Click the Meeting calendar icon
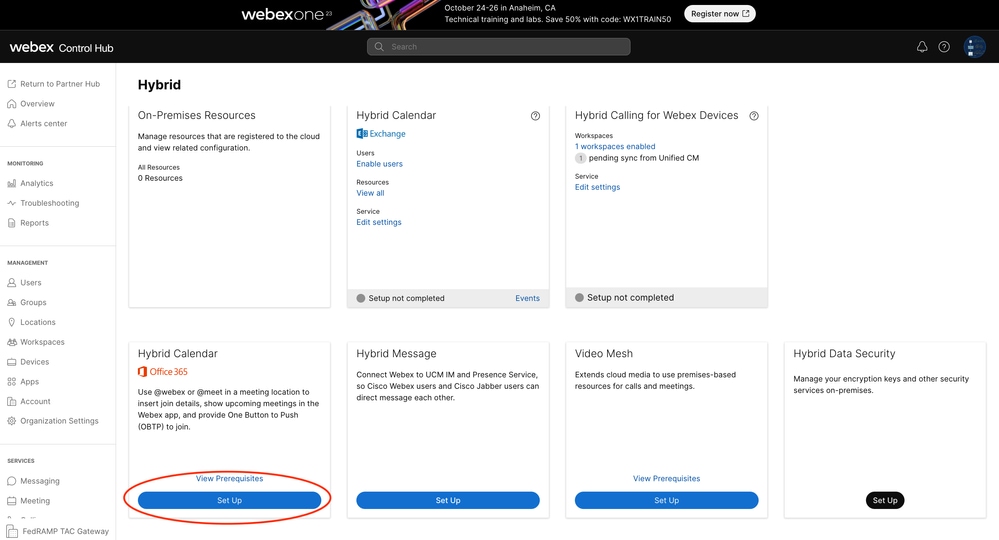 click(11, 501)
